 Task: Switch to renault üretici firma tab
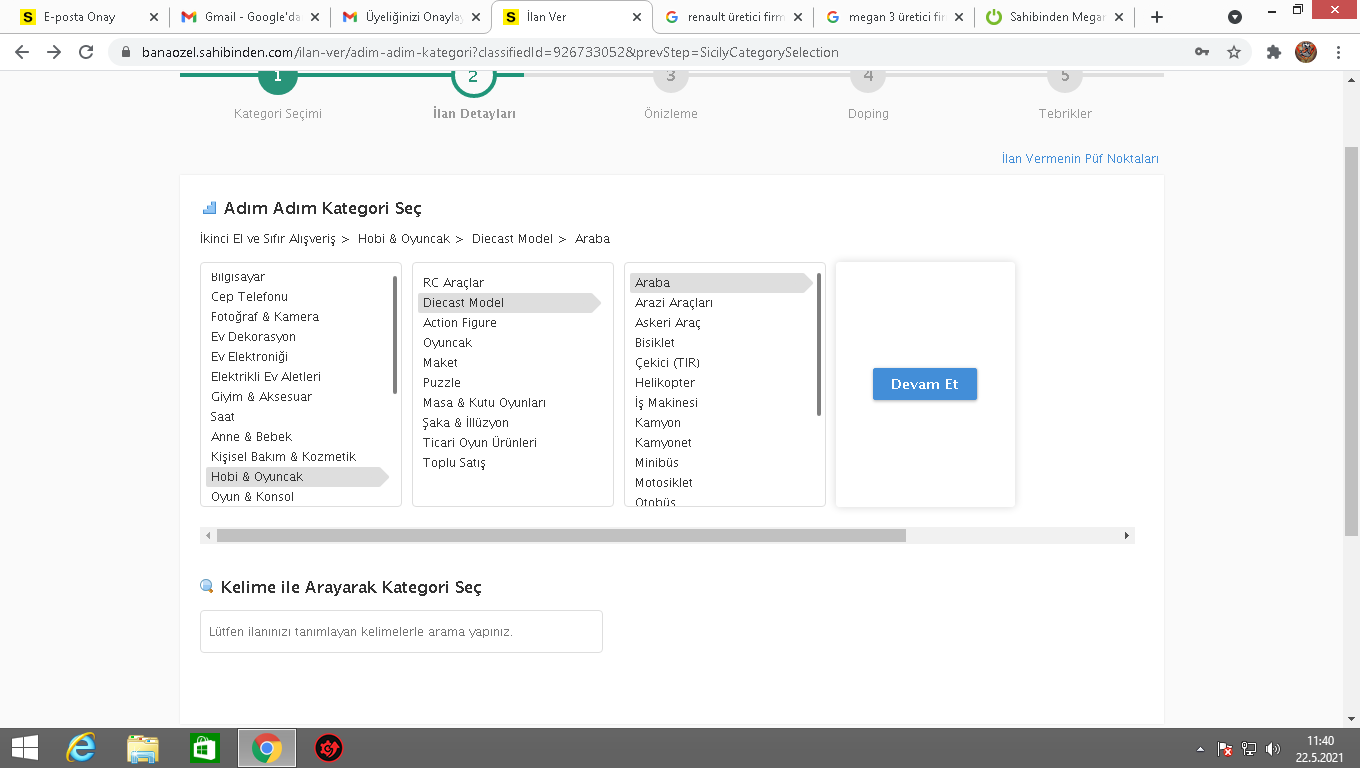pos(732,17)
